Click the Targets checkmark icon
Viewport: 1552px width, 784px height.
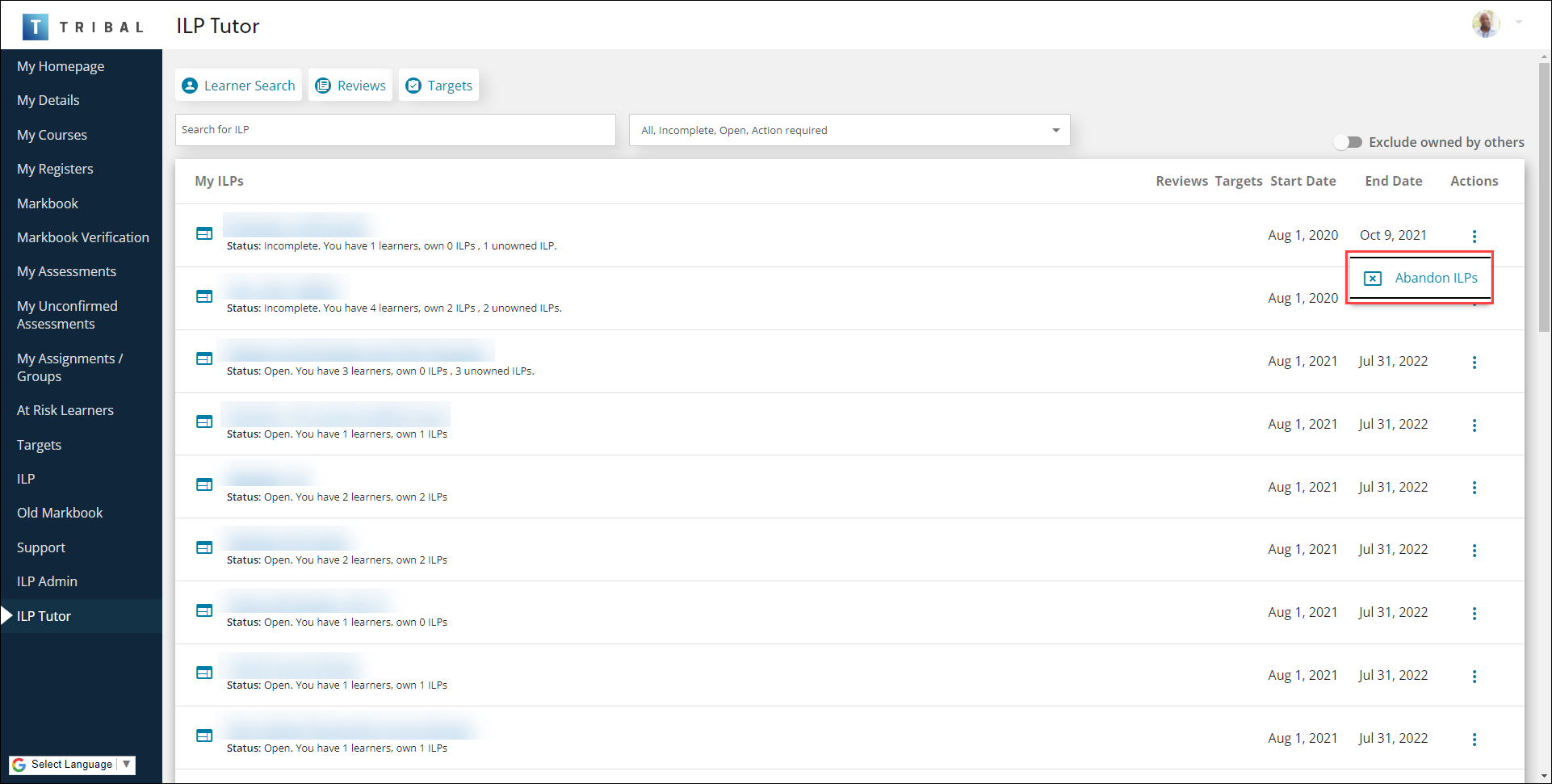(413, 86)
